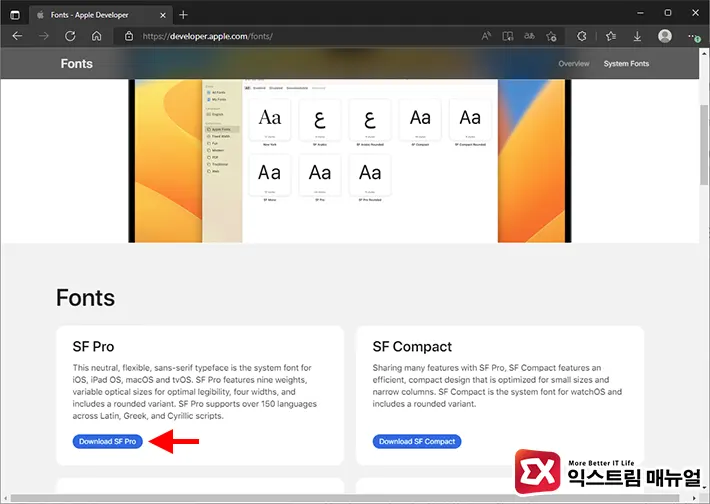This screenshot has width=710, height=504.
Task: Open the browser extensions puzzle icon
Action: point(583,36)
